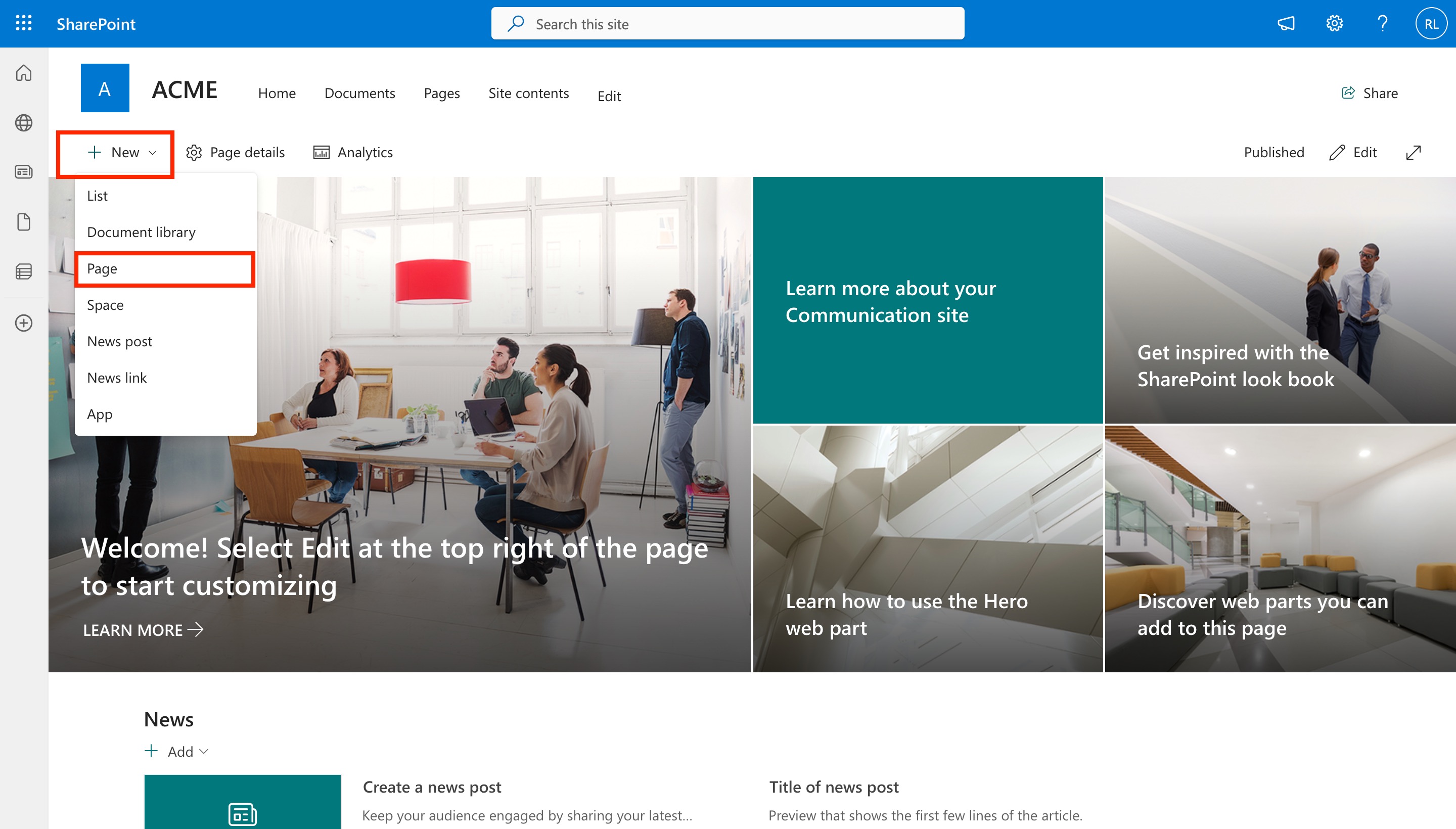Viewport: 1456px width, 829px height.
Task: Select News link from New menu
Action: (165, 378)
